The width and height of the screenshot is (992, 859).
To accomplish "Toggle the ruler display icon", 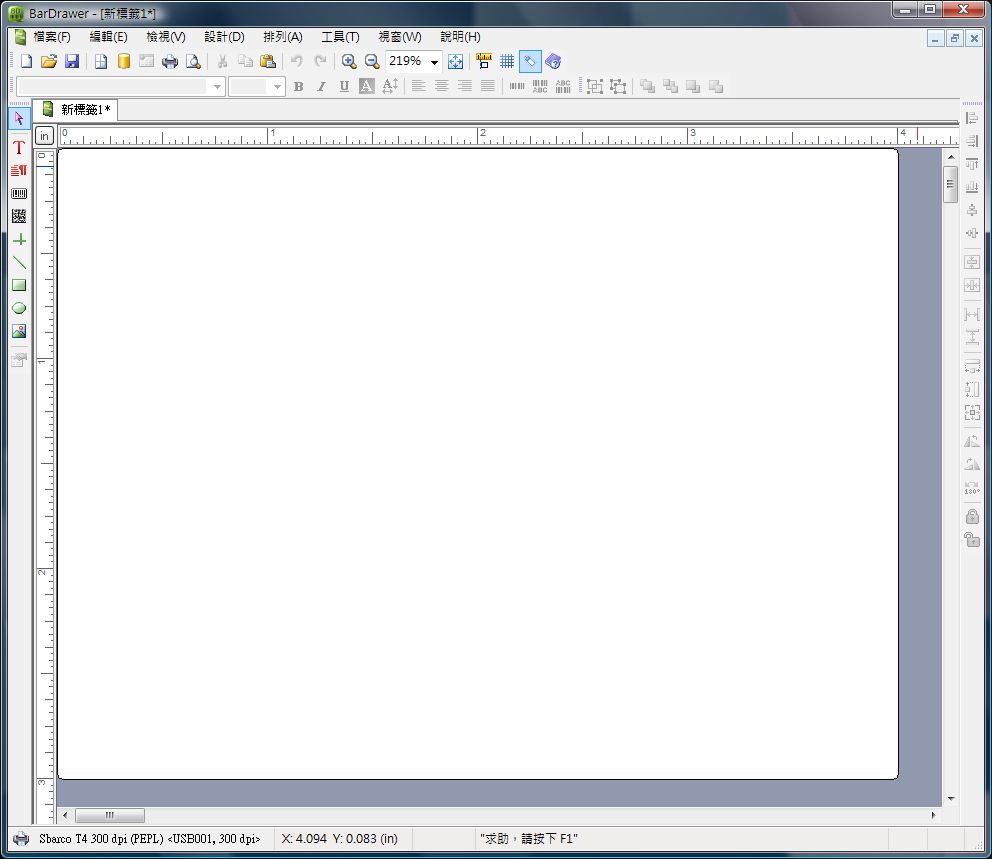I will coord(484,61).
